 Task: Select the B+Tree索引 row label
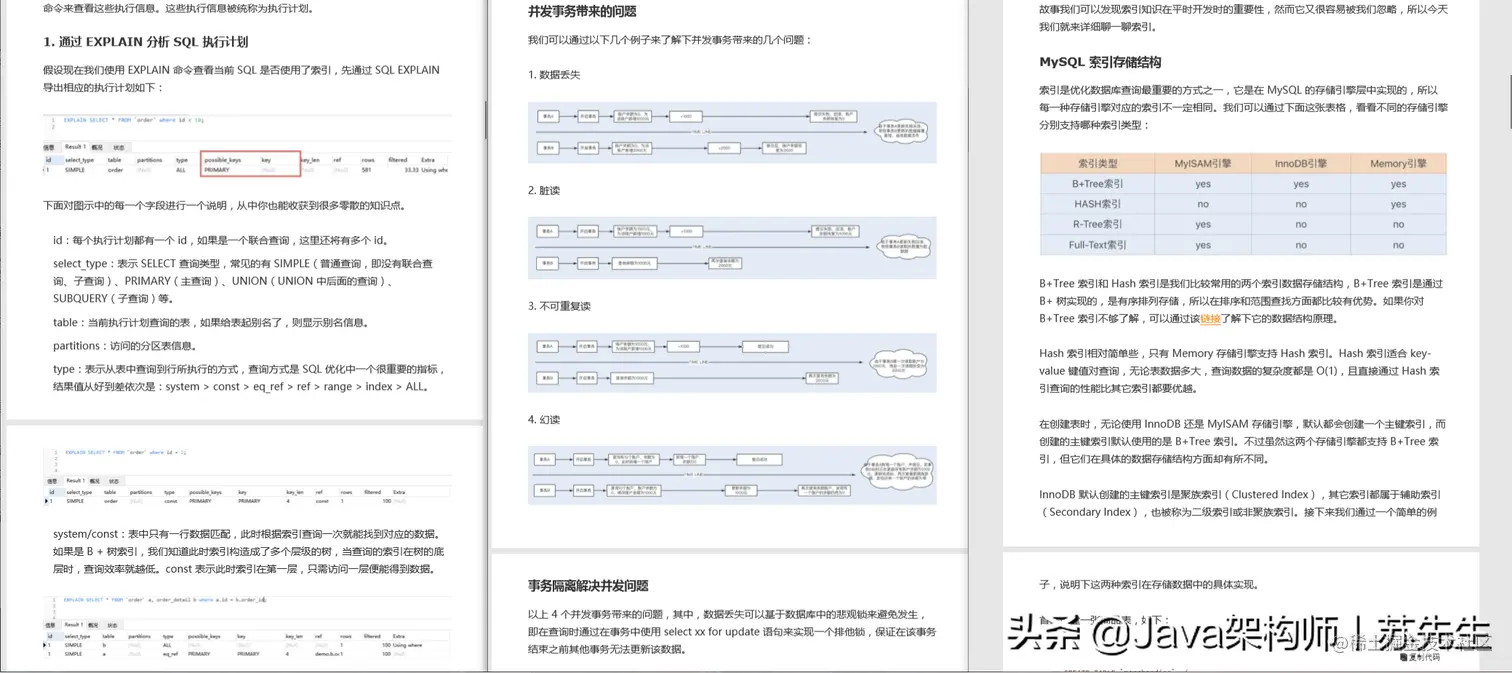click(1097, 184)
